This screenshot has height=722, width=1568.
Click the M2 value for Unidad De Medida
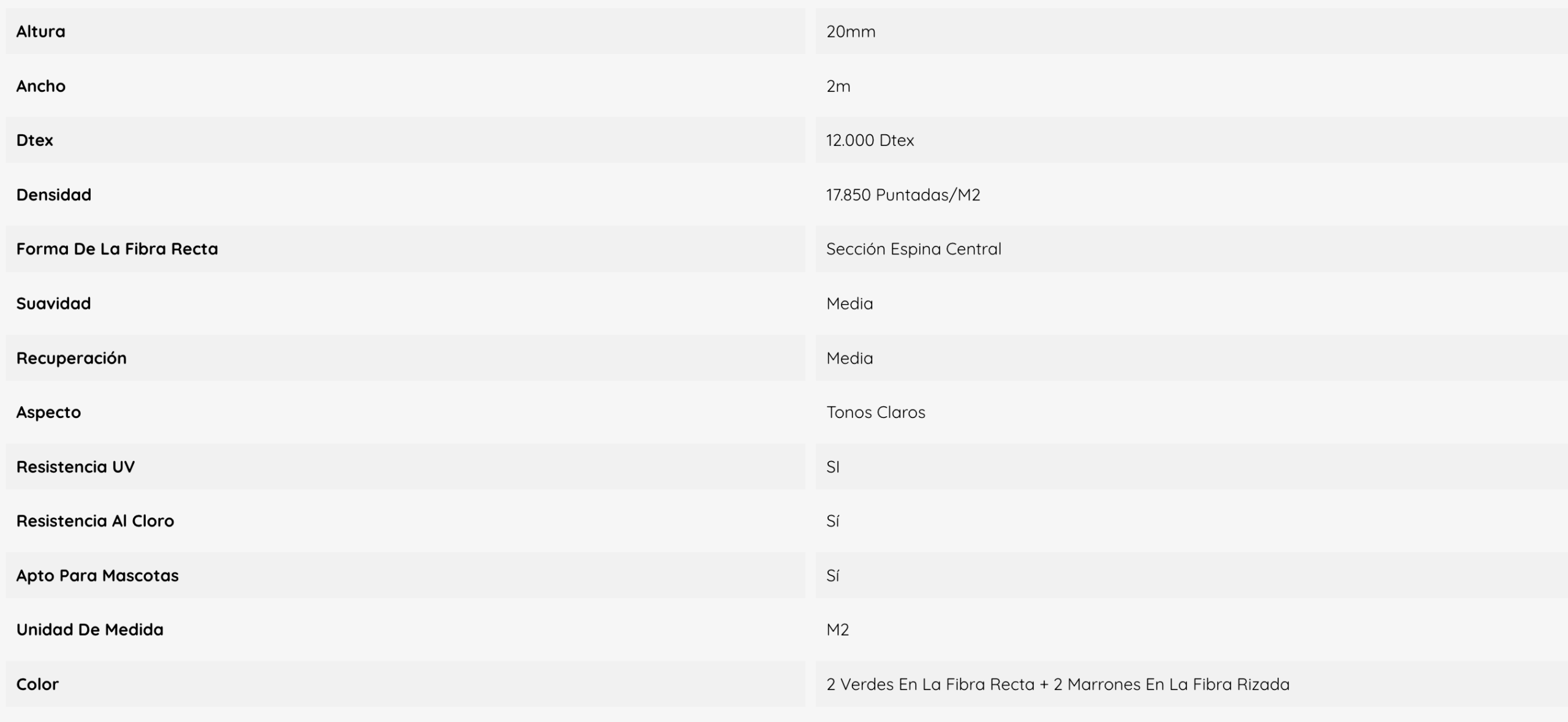coord(838,630)
